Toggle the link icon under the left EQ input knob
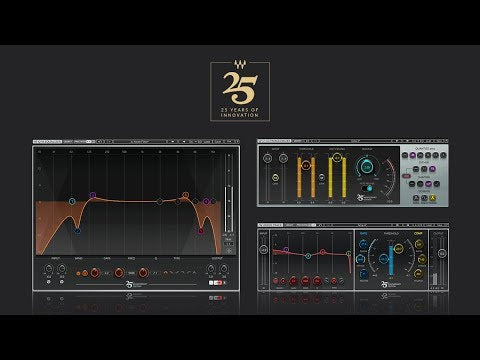The width and height of the screenshot is (480, 360). pos(49,282)
